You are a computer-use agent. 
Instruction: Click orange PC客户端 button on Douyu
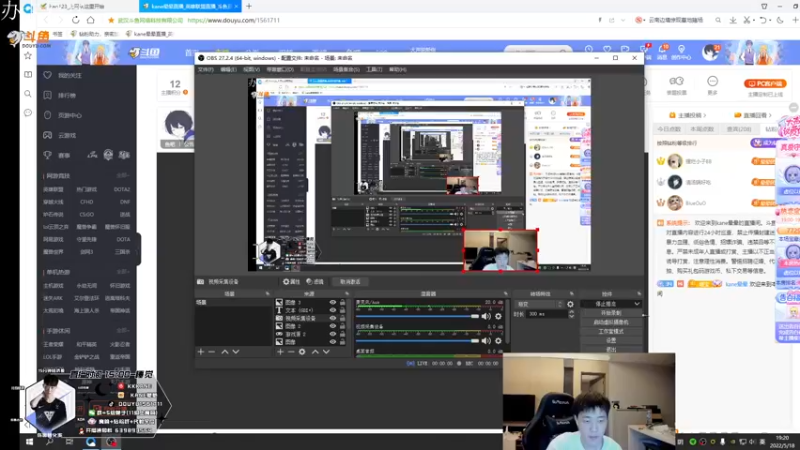click(x=765, y=83)
